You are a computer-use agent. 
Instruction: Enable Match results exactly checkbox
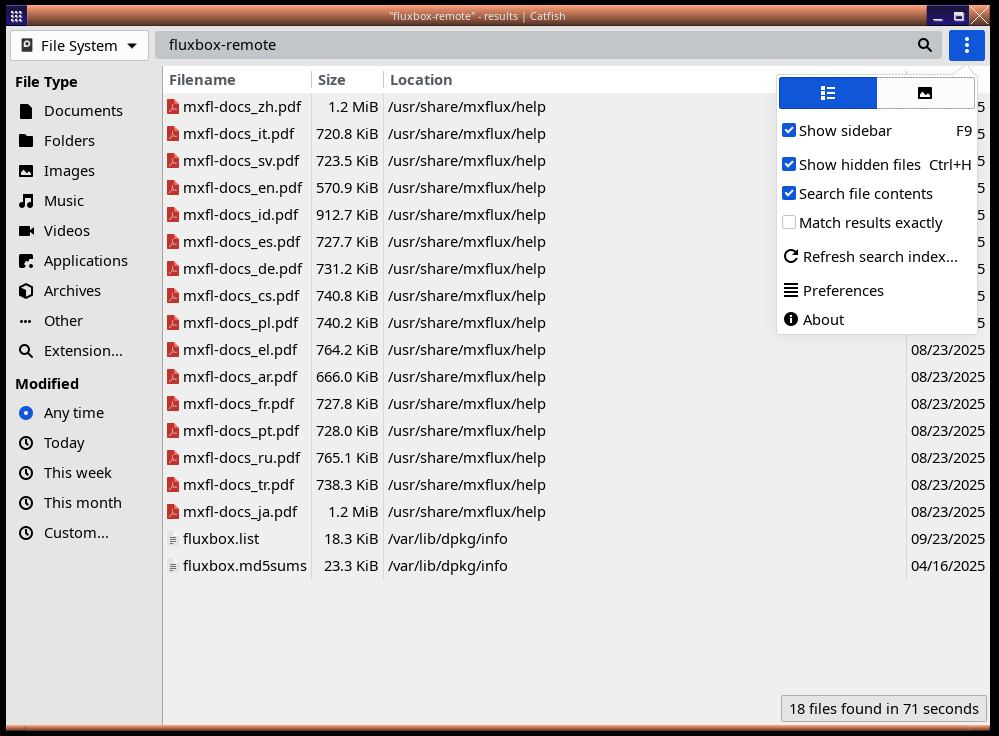[789, 223]
